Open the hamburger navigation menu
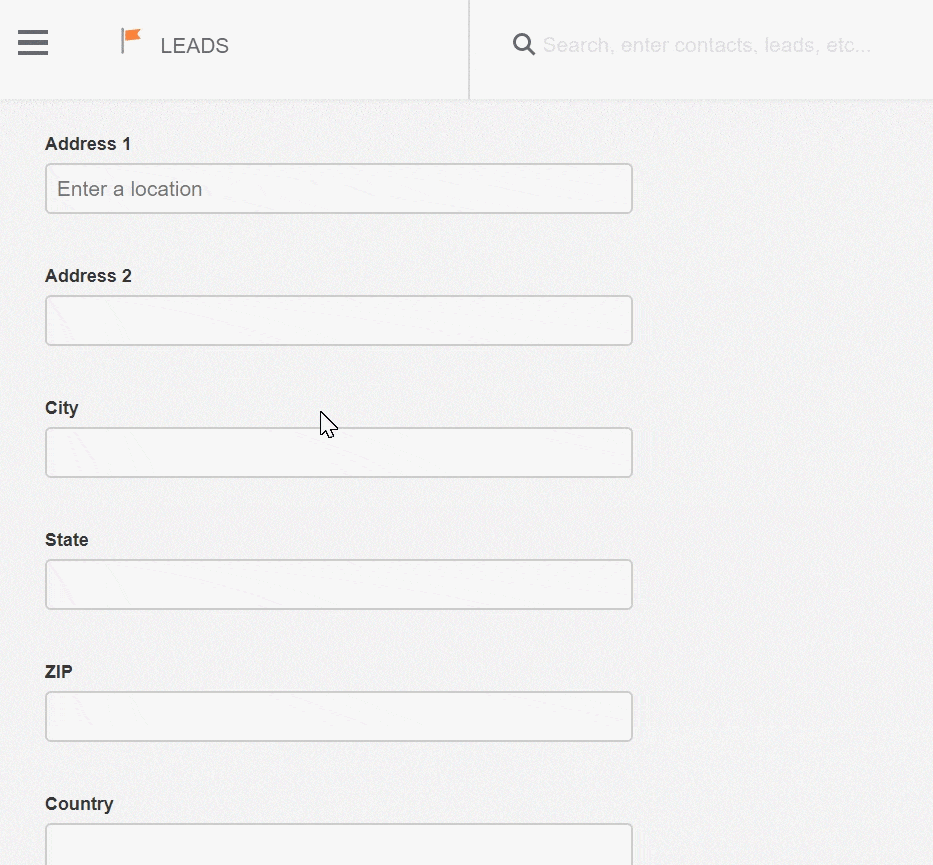The width and height of the screenshot is (933, 865). tap(33, 43)
